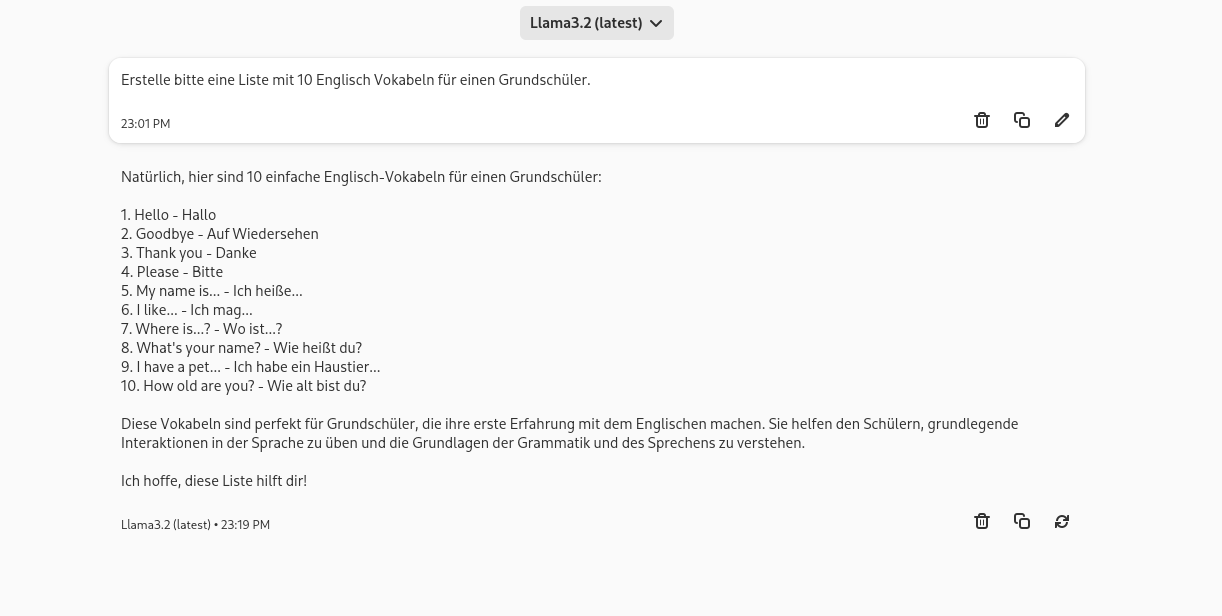Click the 23:01 PM timestamp
Image resolution: width=1222 pixels, height=616 pixels.
[145, 124]
